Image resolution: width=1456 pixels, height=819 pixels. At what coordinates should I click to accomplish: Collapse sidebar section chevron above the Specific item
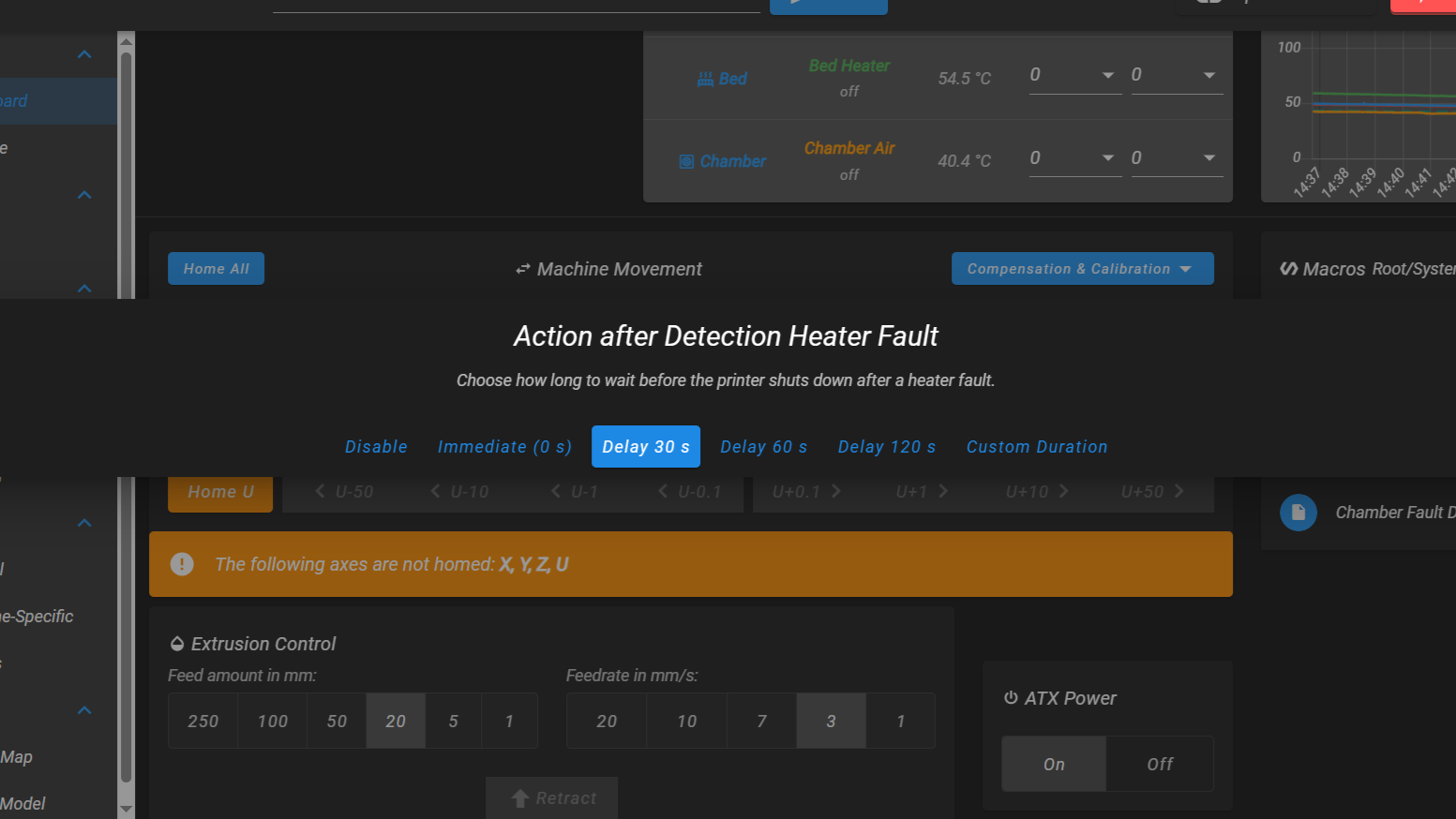pyautogui.click(x=84, y=523)
